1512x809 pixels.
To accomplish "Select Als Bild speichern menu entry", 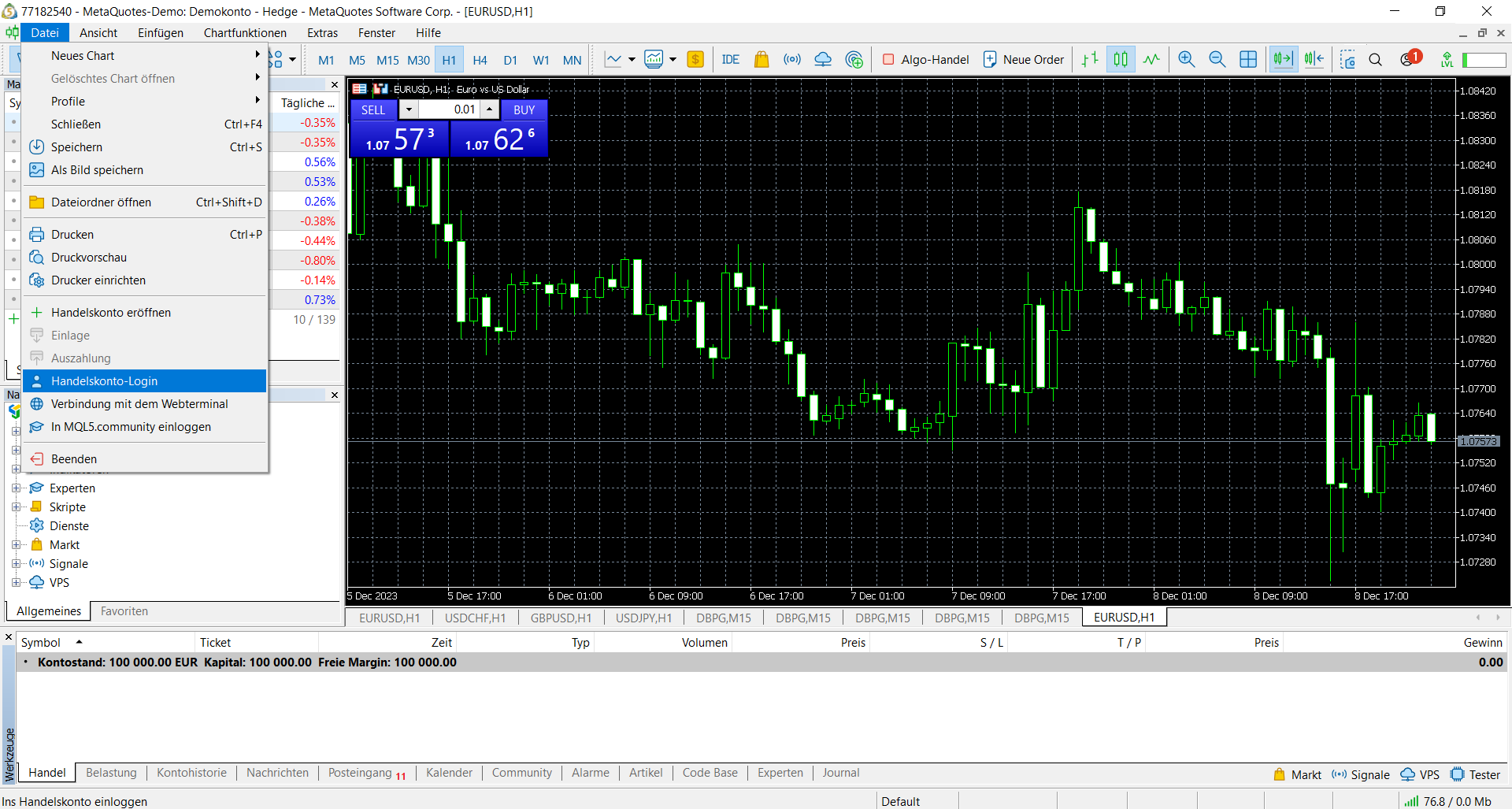I will (146, 169).
